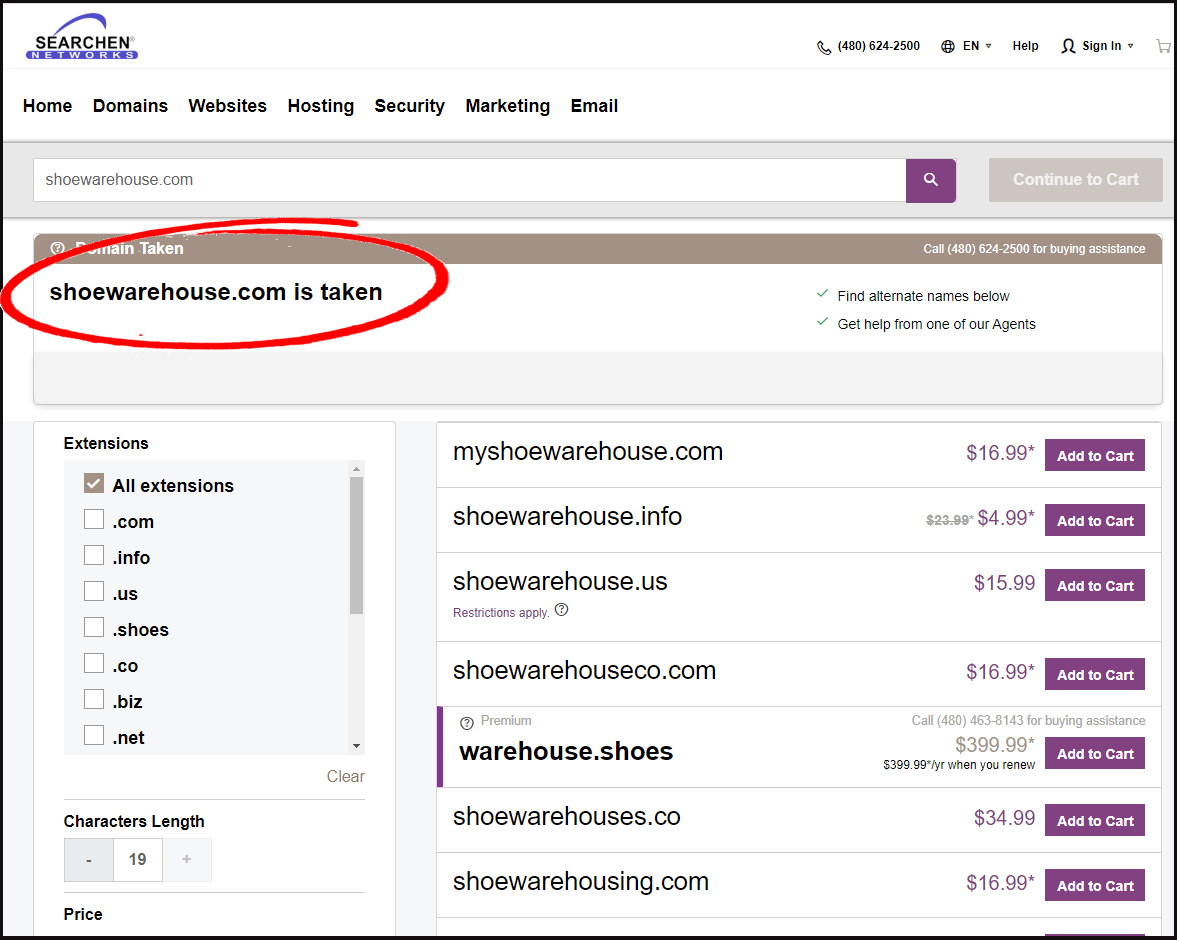This screenshot has width=1177, height=940.
Task: Click the globe language icon
Action: click(x=948, y=47)
